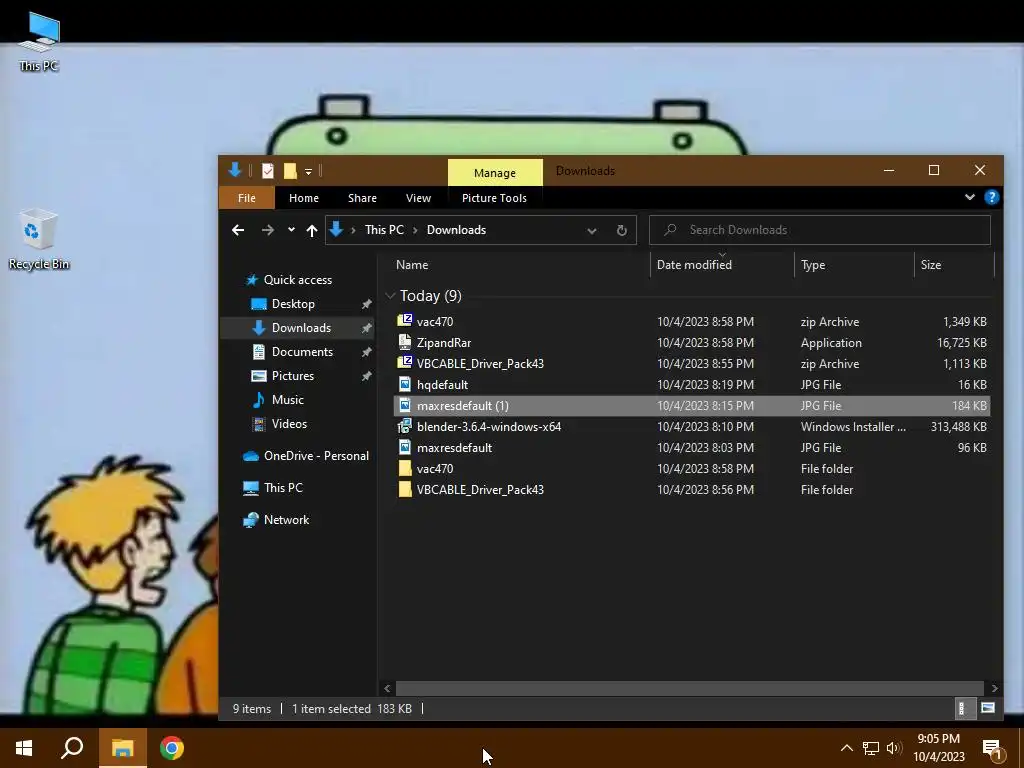Click Downloads in address breadcrumb
The image size is (1024, 768).
(x=456, y=230)
